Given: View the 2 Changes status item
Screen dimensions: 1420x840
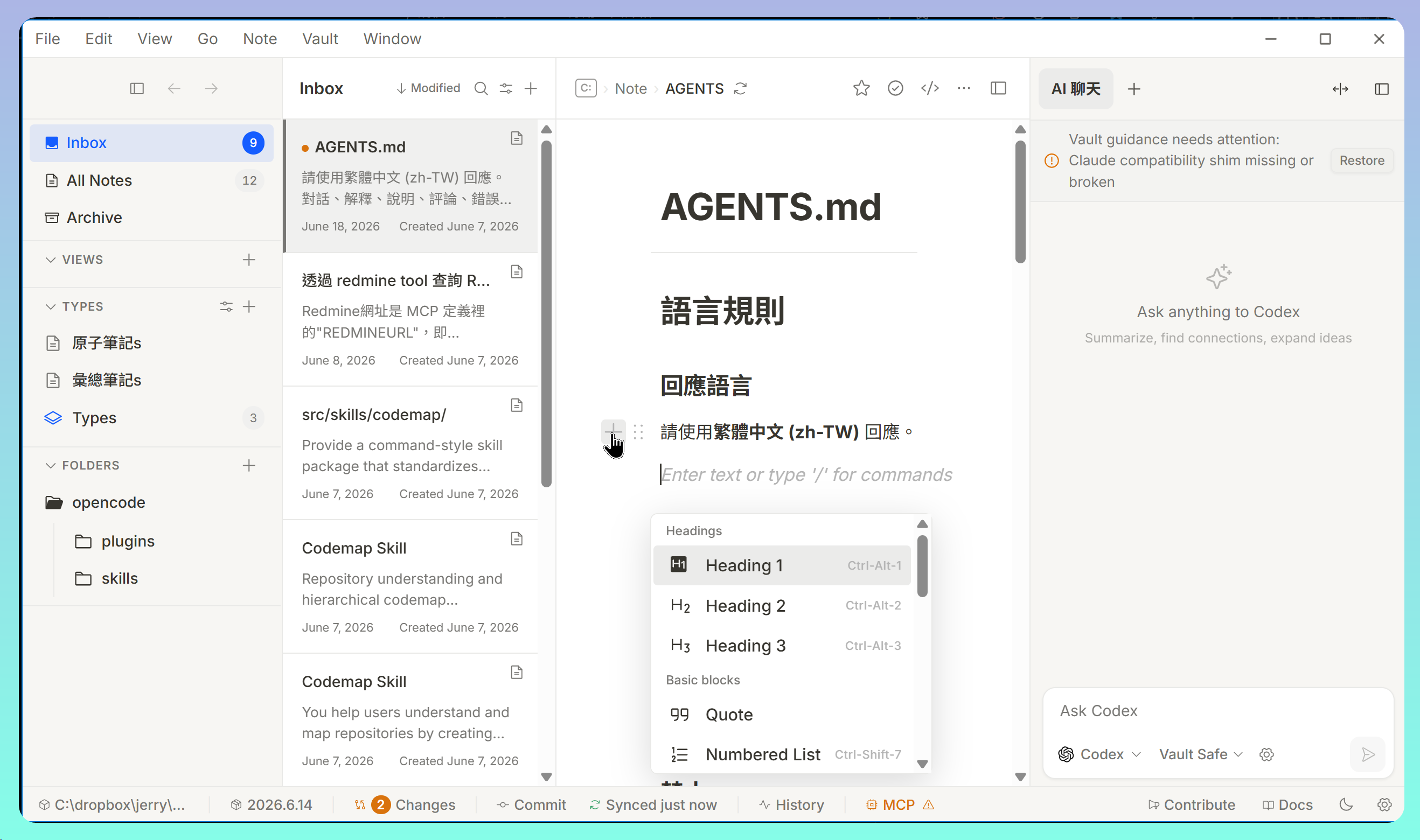Looking at the screenshot, I should (405, 804).
